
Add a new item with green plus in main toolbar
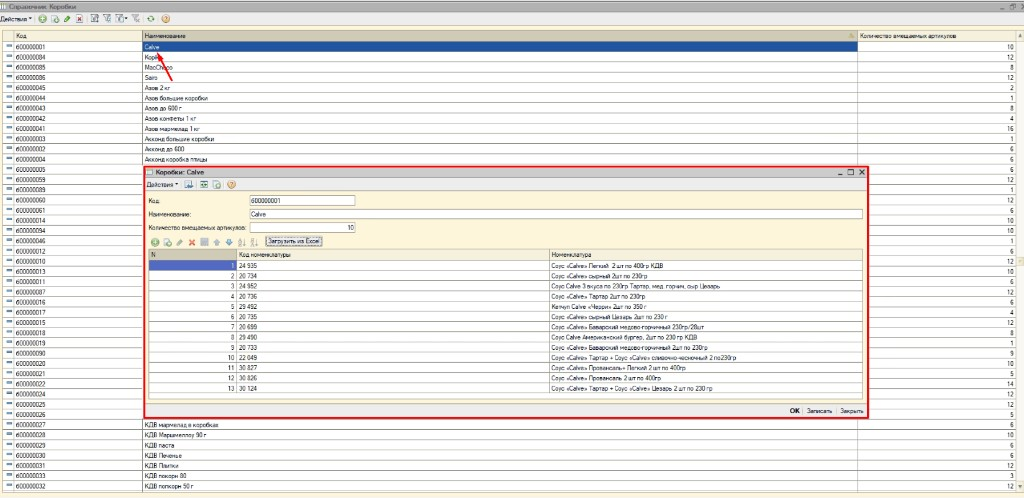point(42,19)
